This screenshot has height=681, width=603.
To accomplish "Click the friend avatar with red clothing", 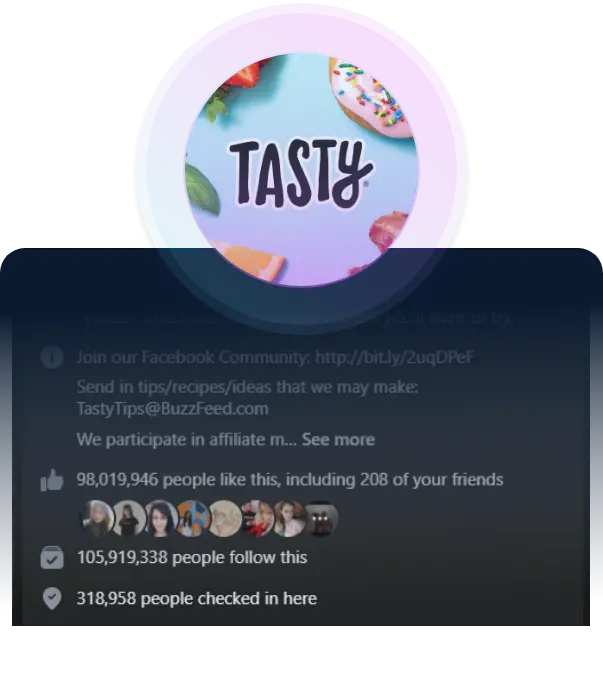I will tap(257, 519).
